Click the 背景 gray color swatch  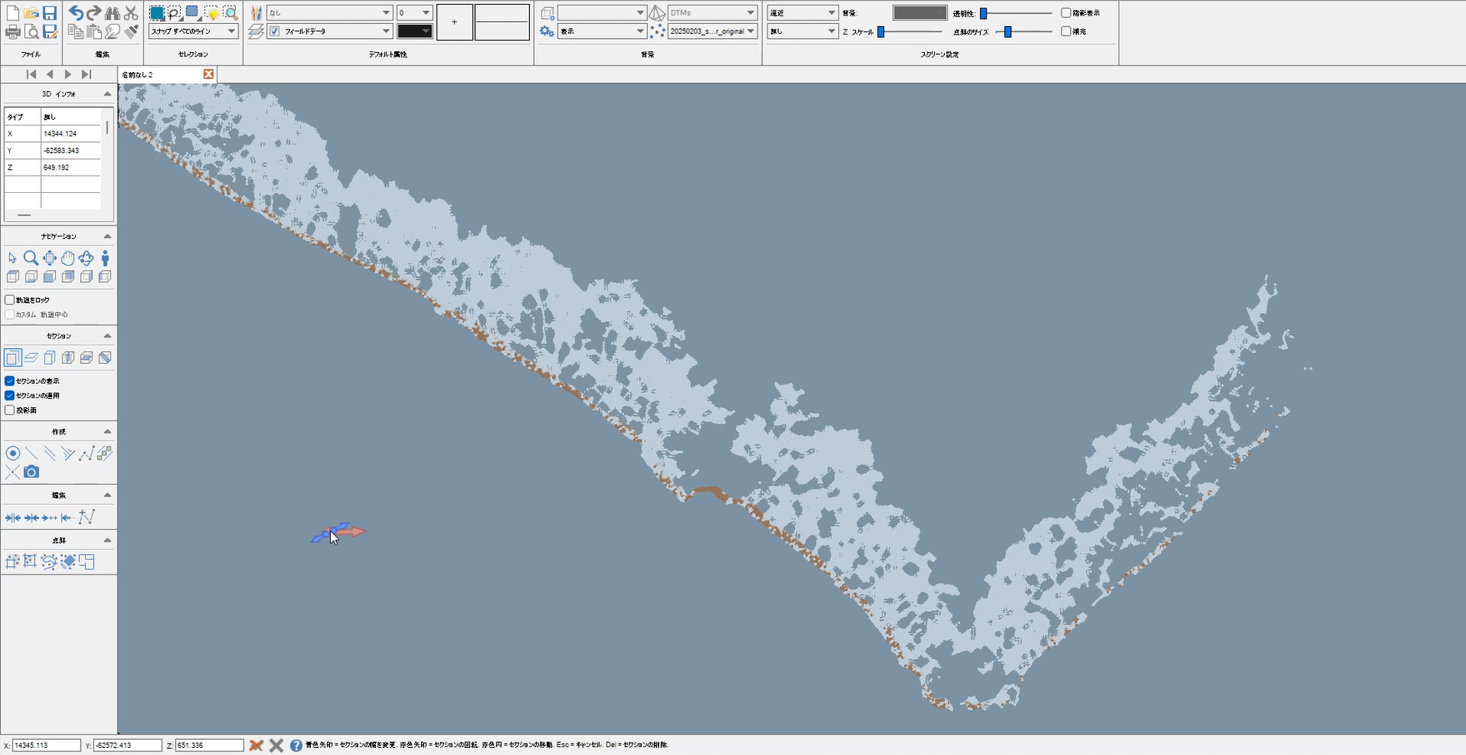(919, 13)
